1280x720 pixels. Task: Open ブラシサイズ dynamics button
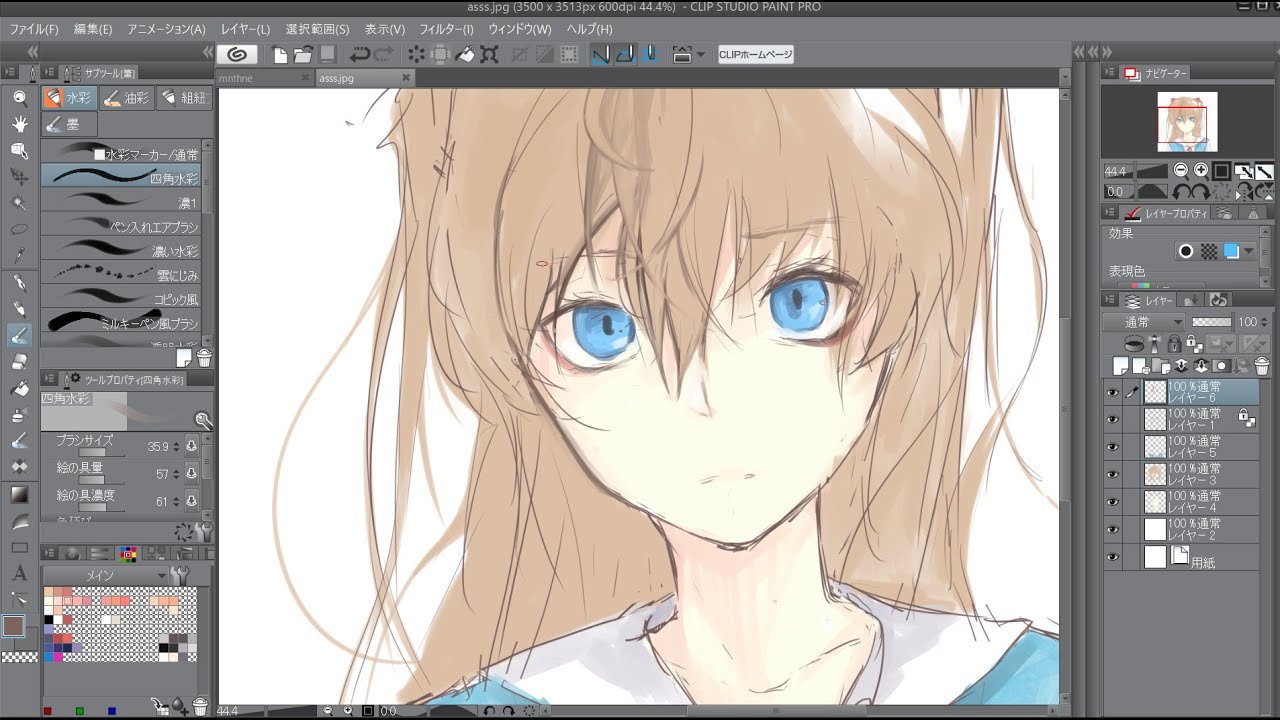pyautogui.click(x=191, y=446)
